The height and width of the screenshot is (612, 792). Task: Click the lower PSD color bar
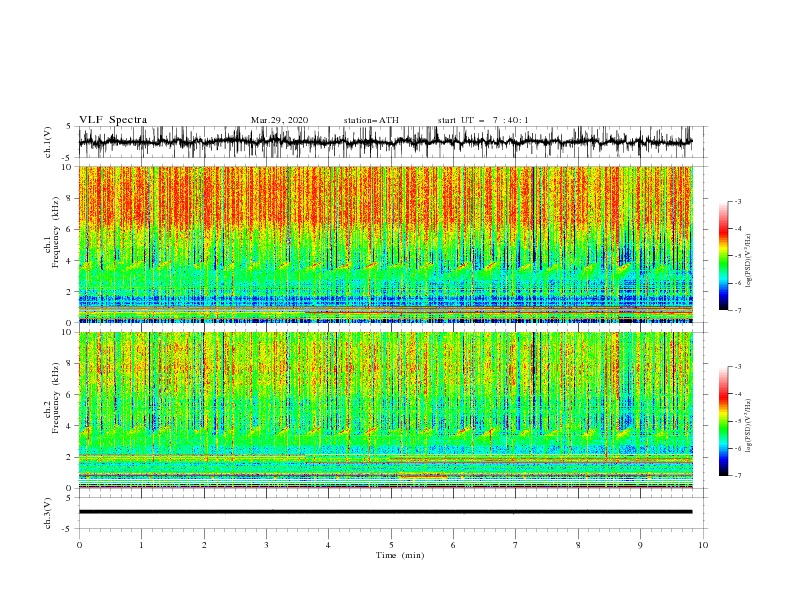(x=723, y=421)
